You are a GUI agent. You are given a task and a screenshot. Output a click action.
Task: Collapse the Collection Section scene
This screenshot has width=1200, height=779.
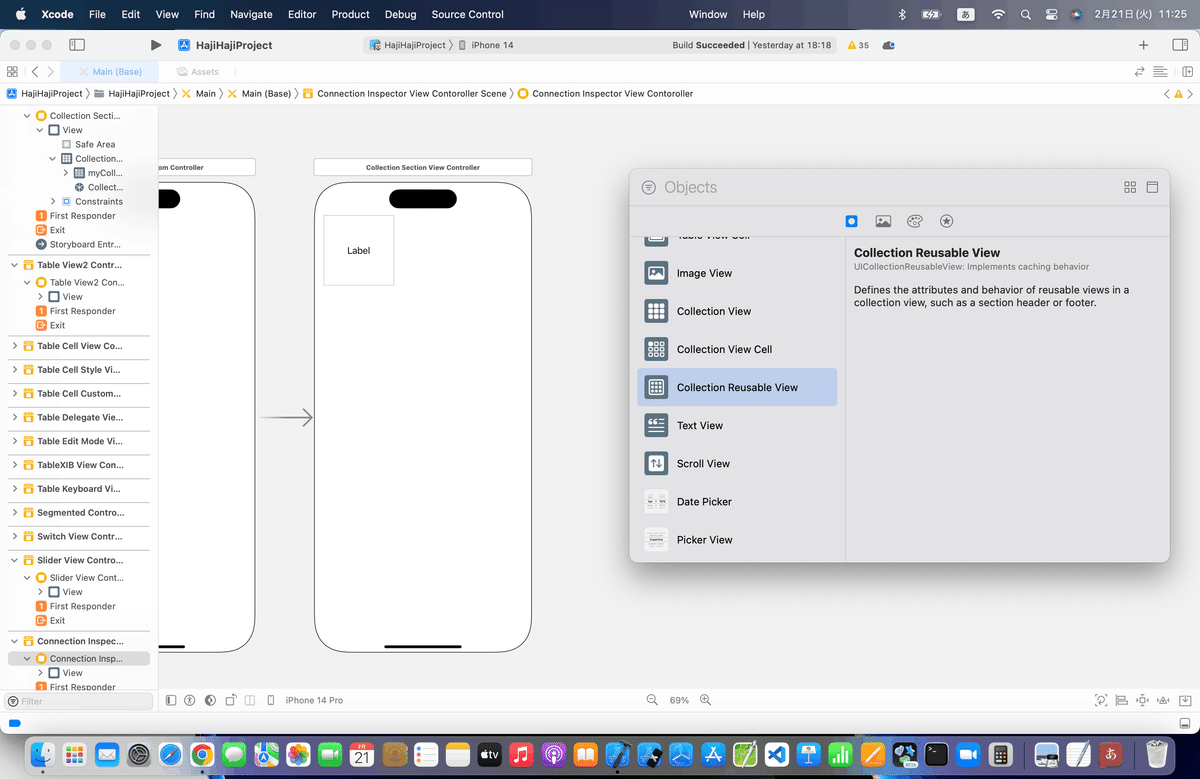(x=27, y=116)
